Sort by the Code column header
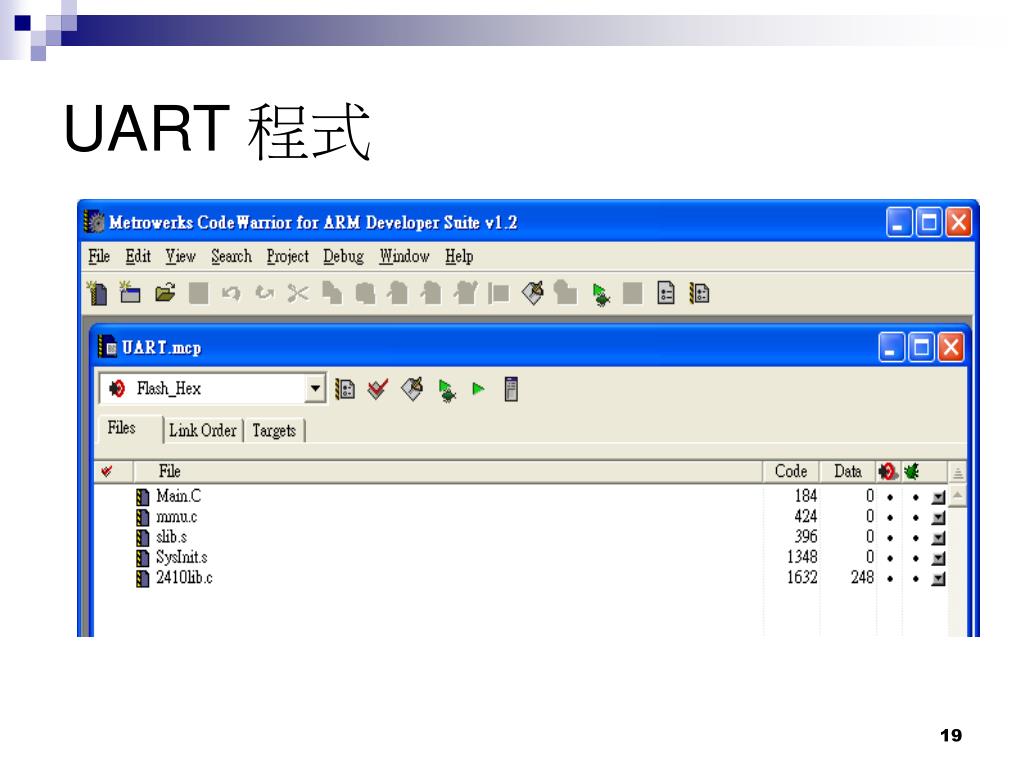This screenshot has height=768, width=1024. coord(791,472)
